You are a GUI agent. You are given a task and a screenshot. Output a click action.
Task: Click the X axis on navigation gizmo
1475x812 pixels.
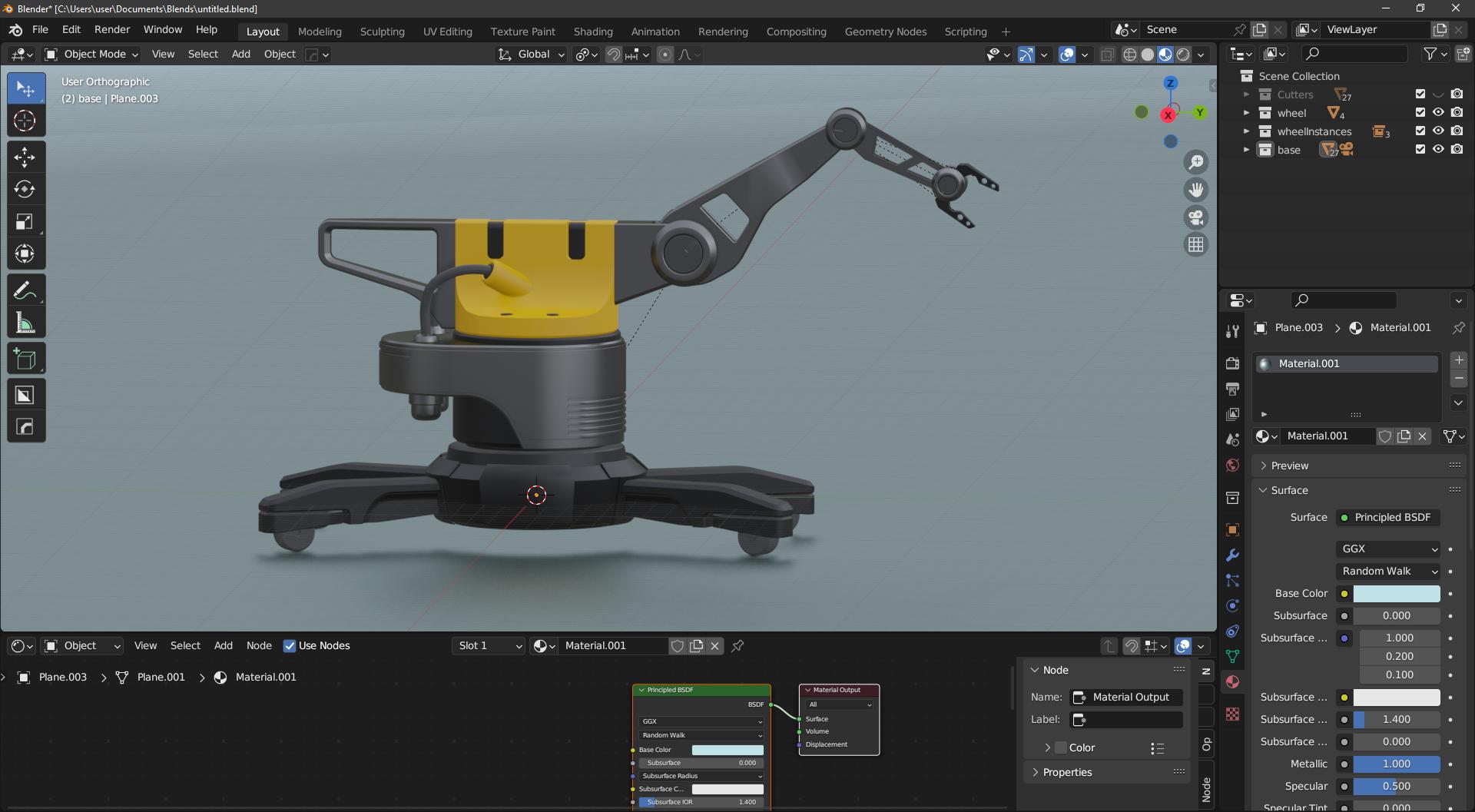[1168, 115]
